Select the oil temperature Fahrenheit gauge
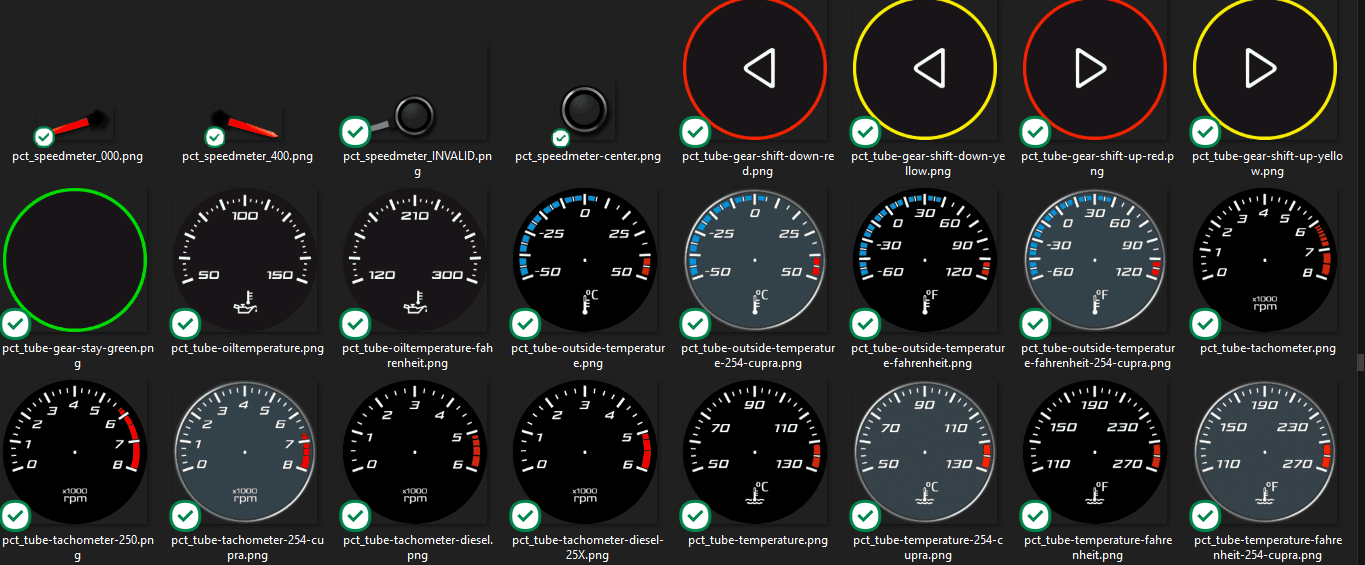 (416, 260)
